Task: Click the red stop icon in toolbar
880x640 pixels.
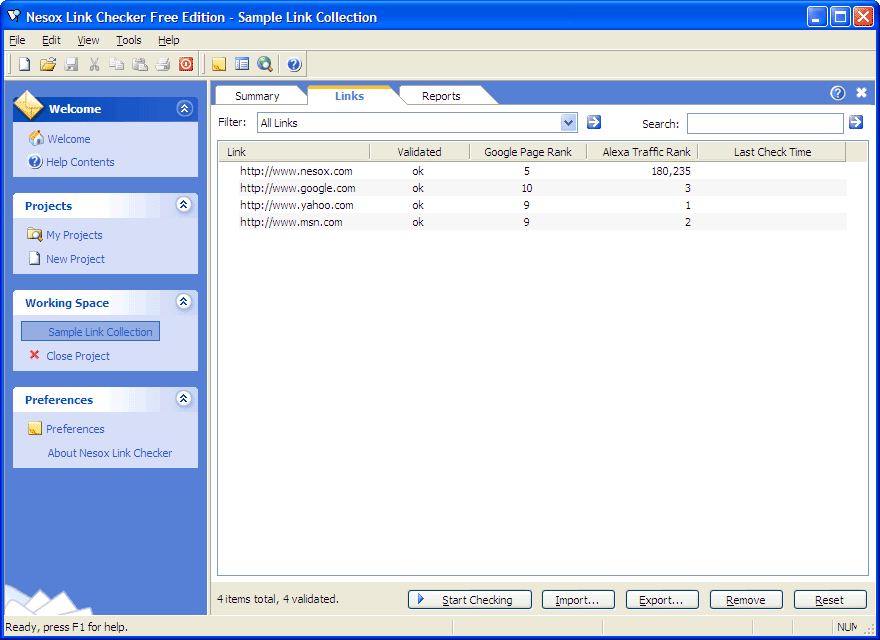Action: 186,64
